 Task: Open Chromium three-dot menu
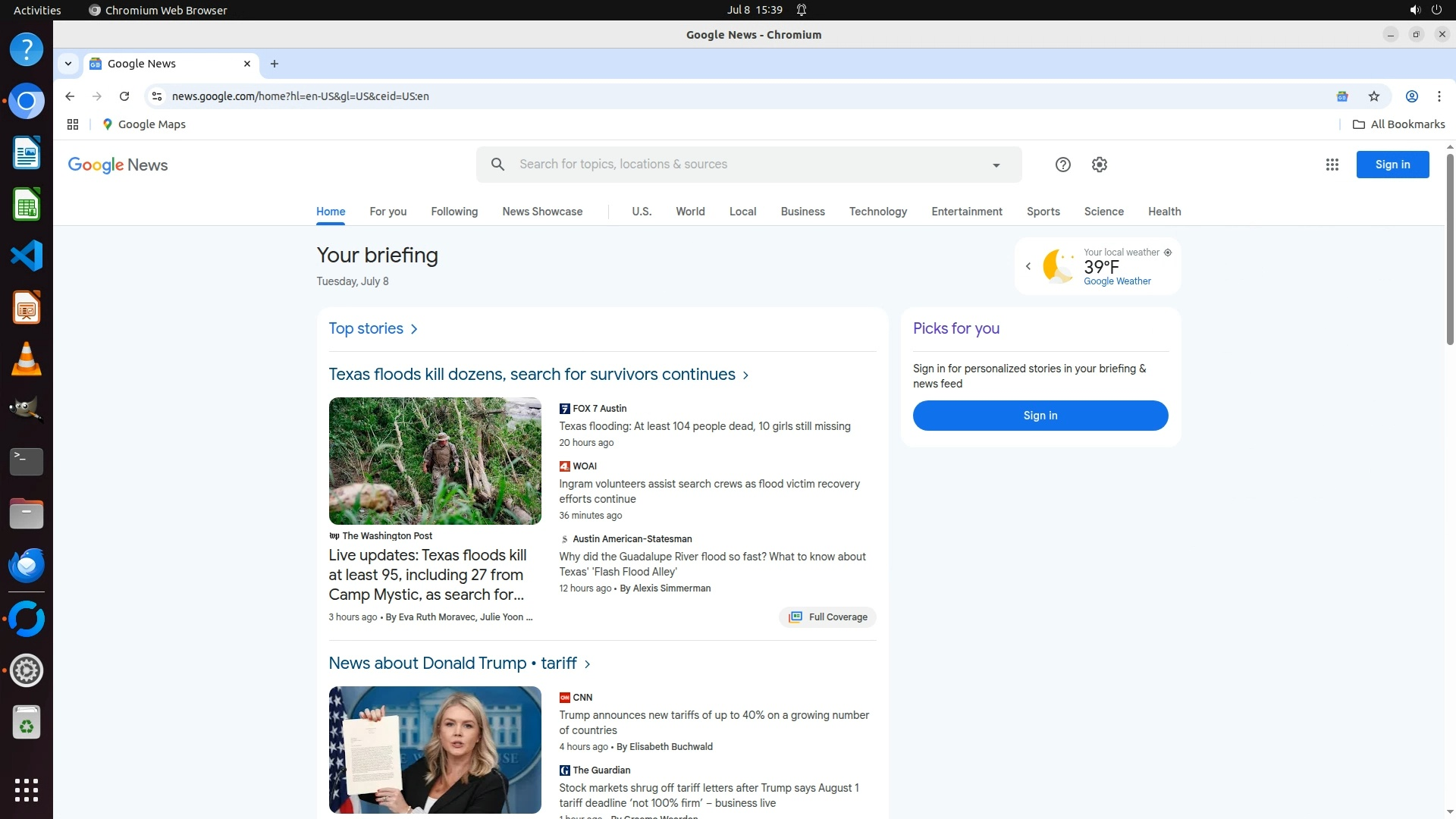click(1439, 96)
